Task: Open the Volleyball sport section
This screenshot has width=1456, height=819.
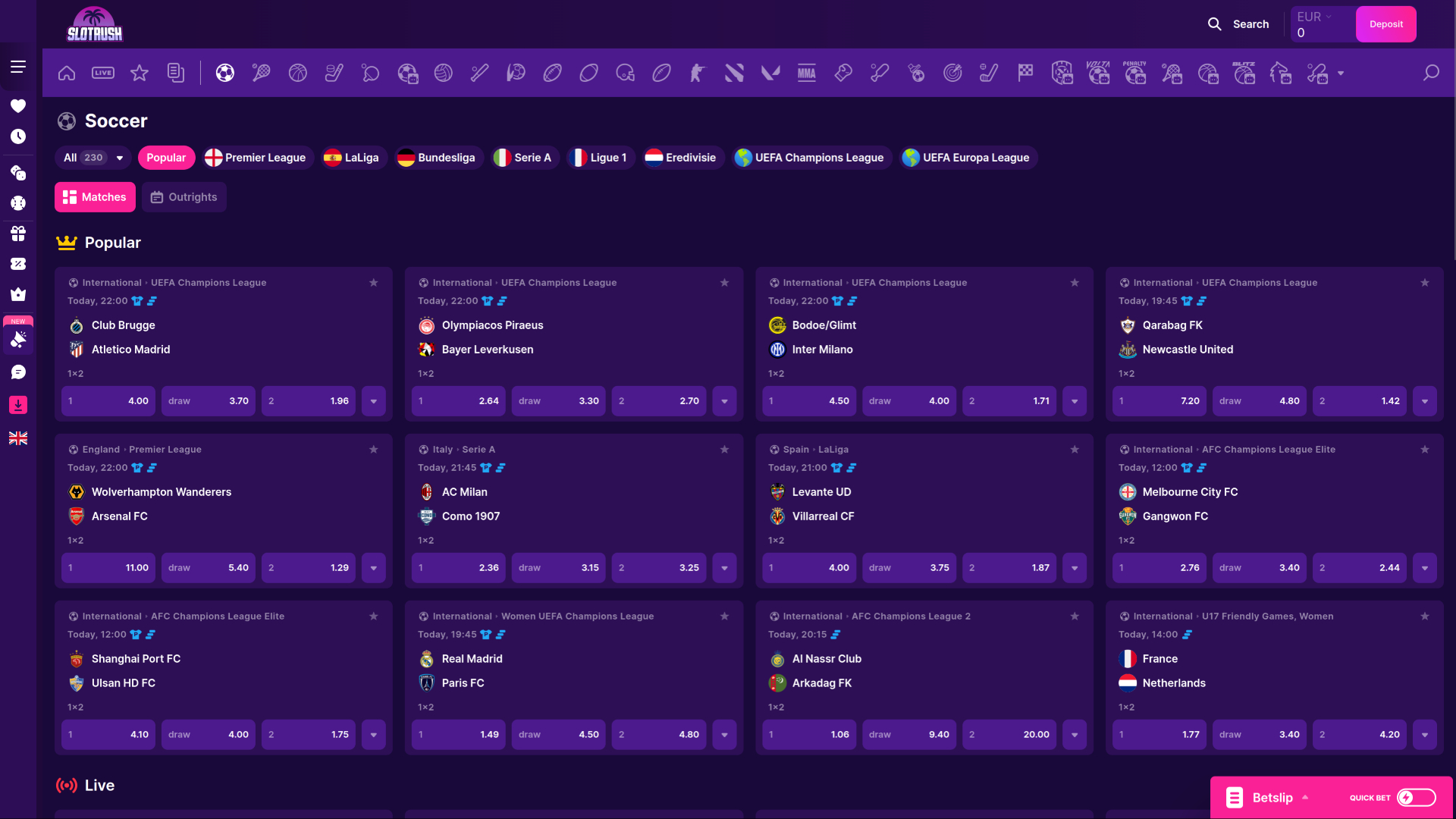Action: [x=444, y=73]
